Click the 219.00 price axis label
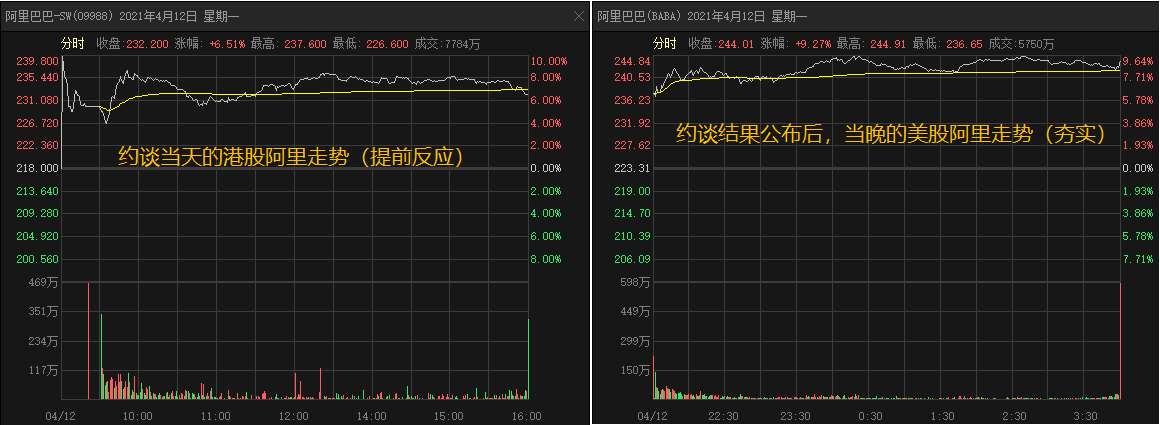1160x425 pixels. 633,191
